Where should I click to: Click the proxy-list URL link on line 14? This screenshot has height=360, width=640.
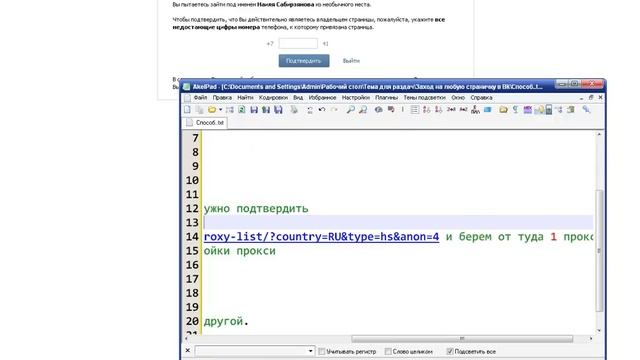point(321,237)
